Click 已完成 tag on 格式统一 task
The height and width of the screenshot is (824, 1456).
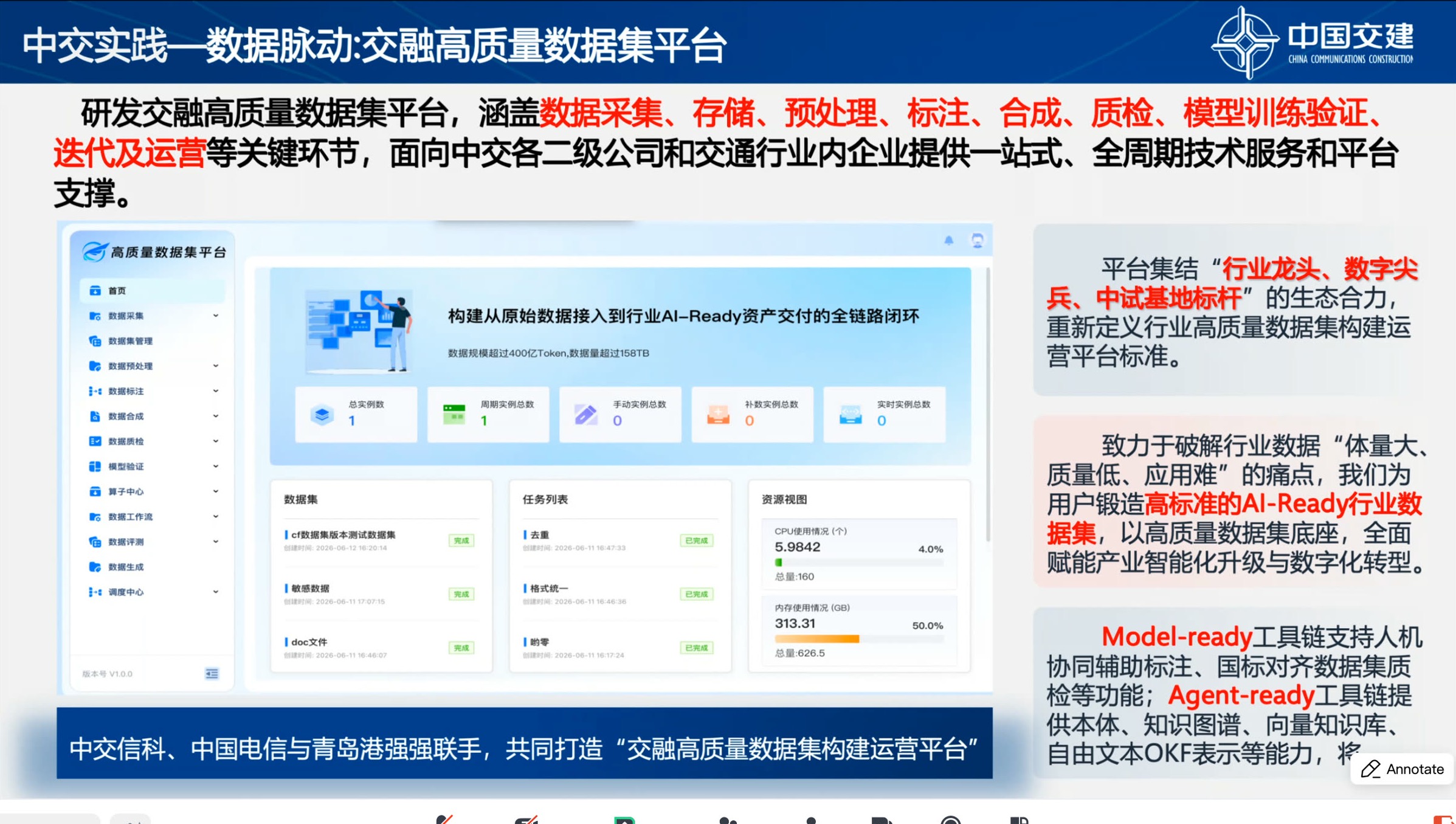point(696,594)
